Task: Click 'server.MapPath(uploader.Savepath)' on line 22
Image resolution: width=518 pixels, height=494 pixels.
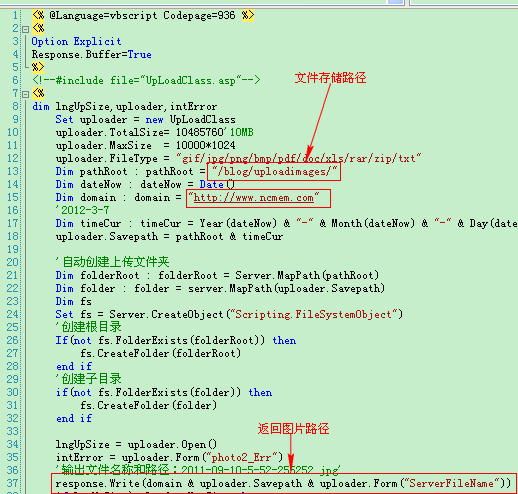Action: click(x=286, y=289)
